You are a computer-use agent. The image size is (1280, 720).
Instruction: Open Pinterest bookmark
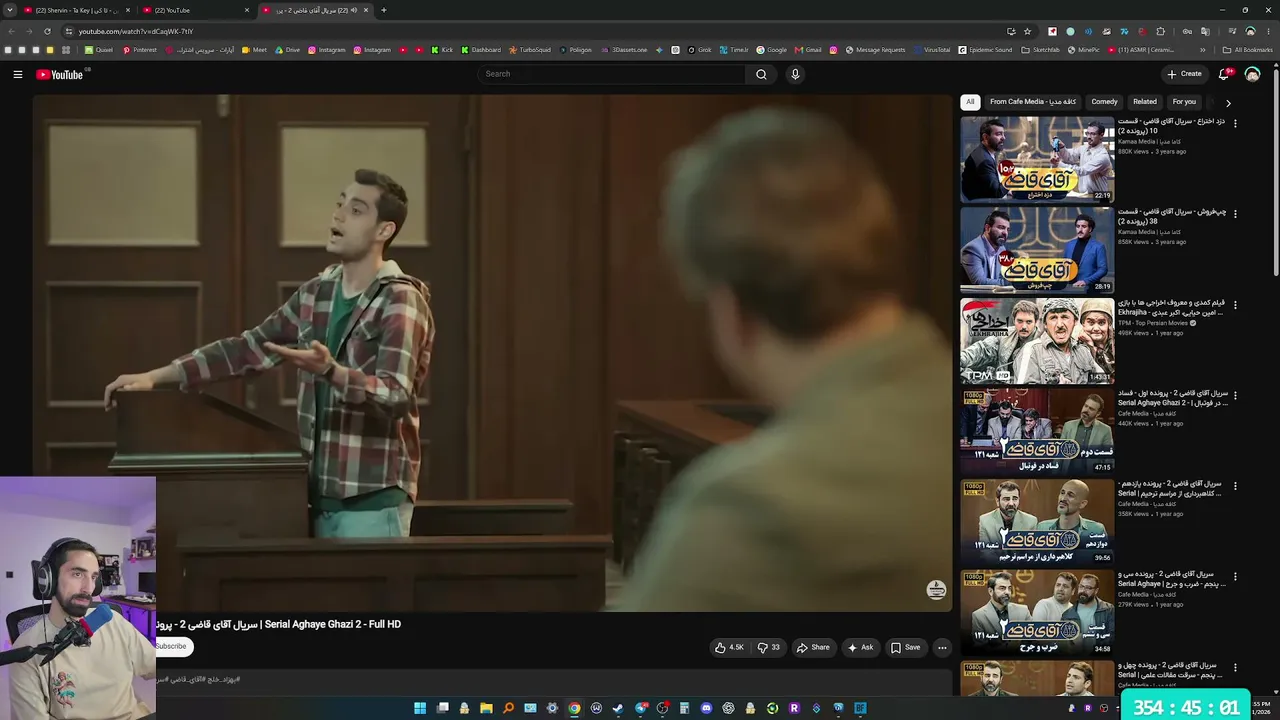click(x=140, y=50)
